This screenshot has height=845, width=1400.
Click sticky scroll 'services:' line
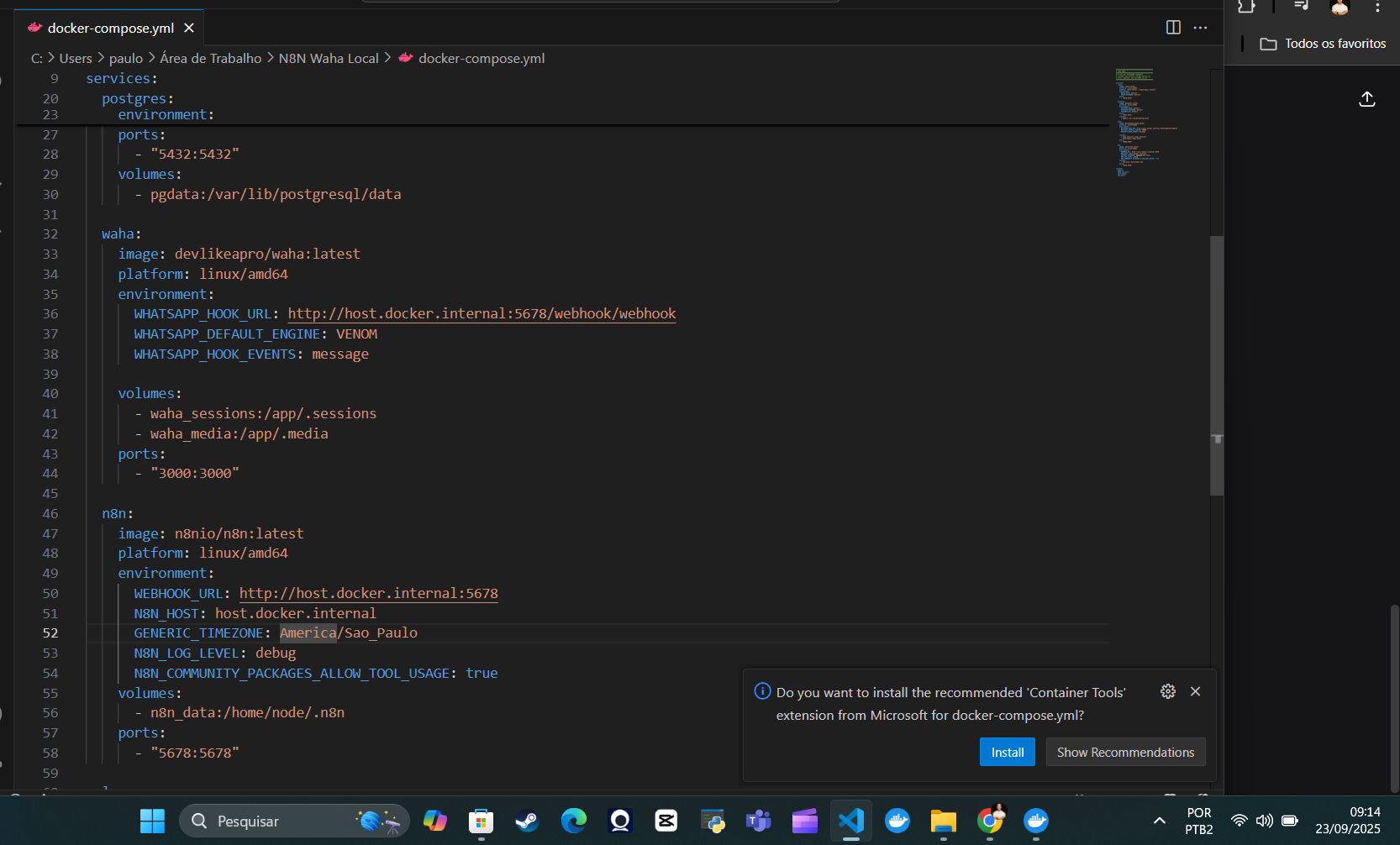click(122, 78)
